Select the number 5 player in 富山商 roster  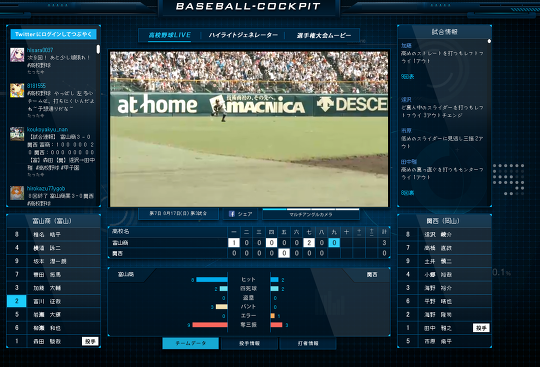[53, 315]
